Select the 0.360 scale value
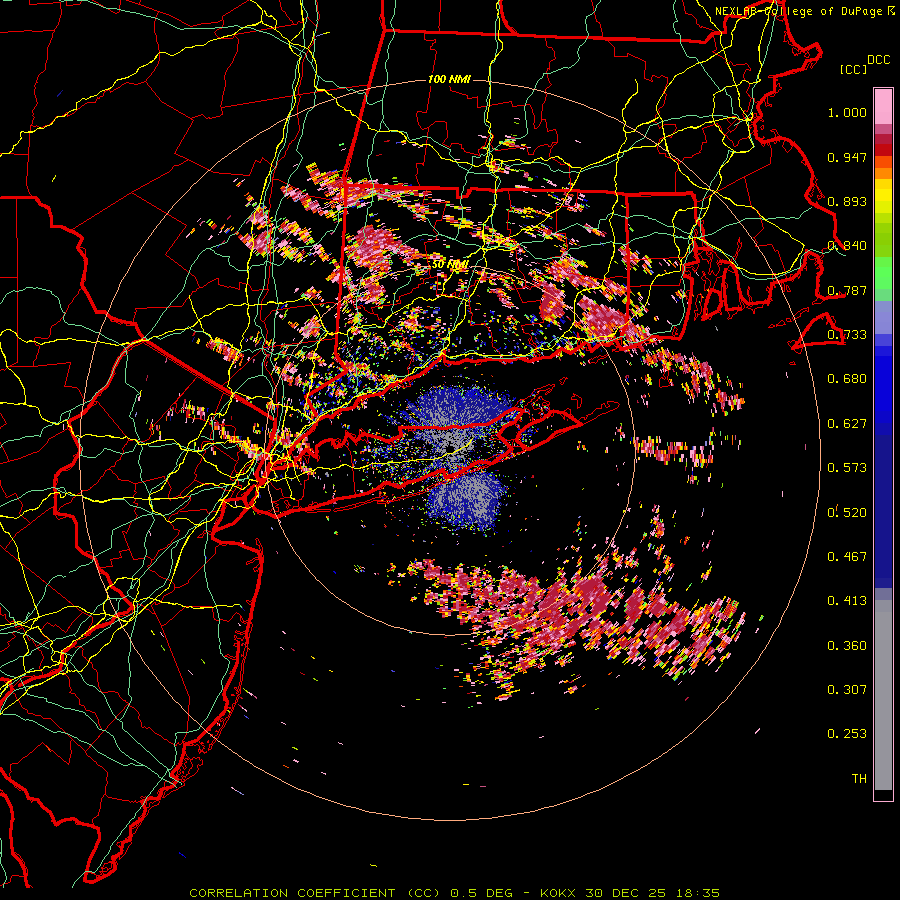Screen dimensions: 900x900 (847, 645)
